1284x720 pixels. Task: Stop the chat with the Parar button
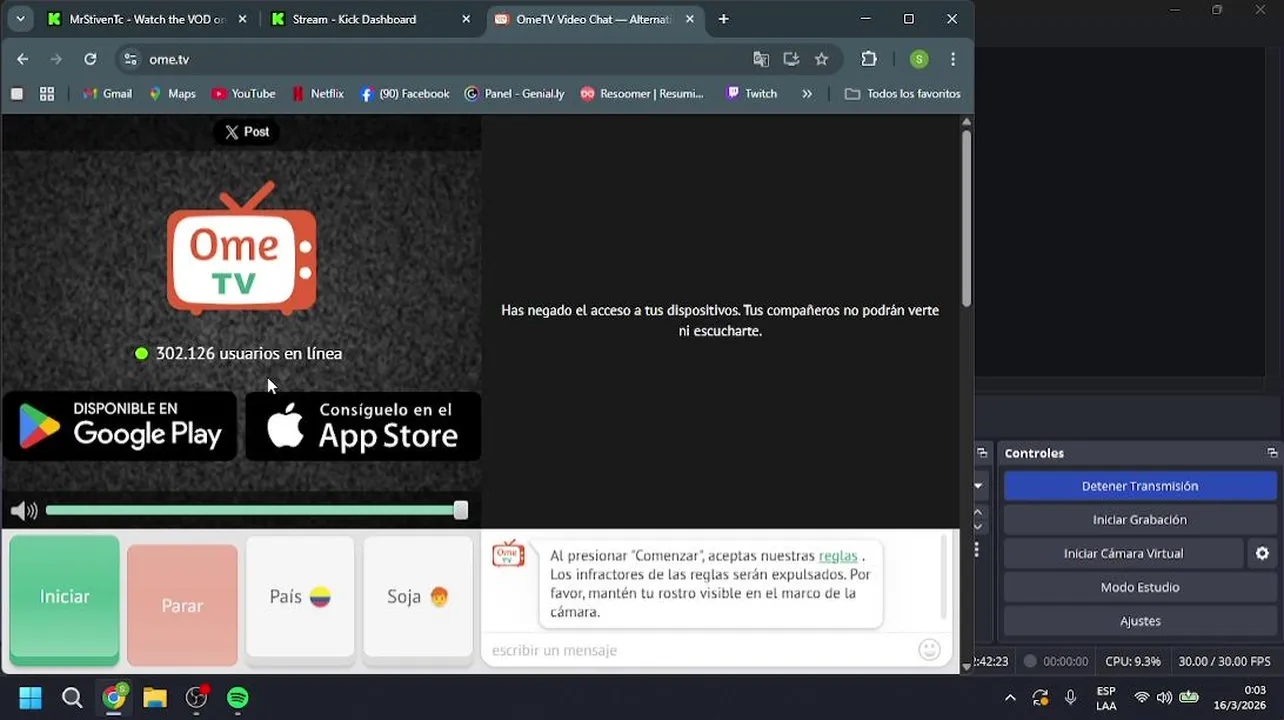[x=182, y=606]
